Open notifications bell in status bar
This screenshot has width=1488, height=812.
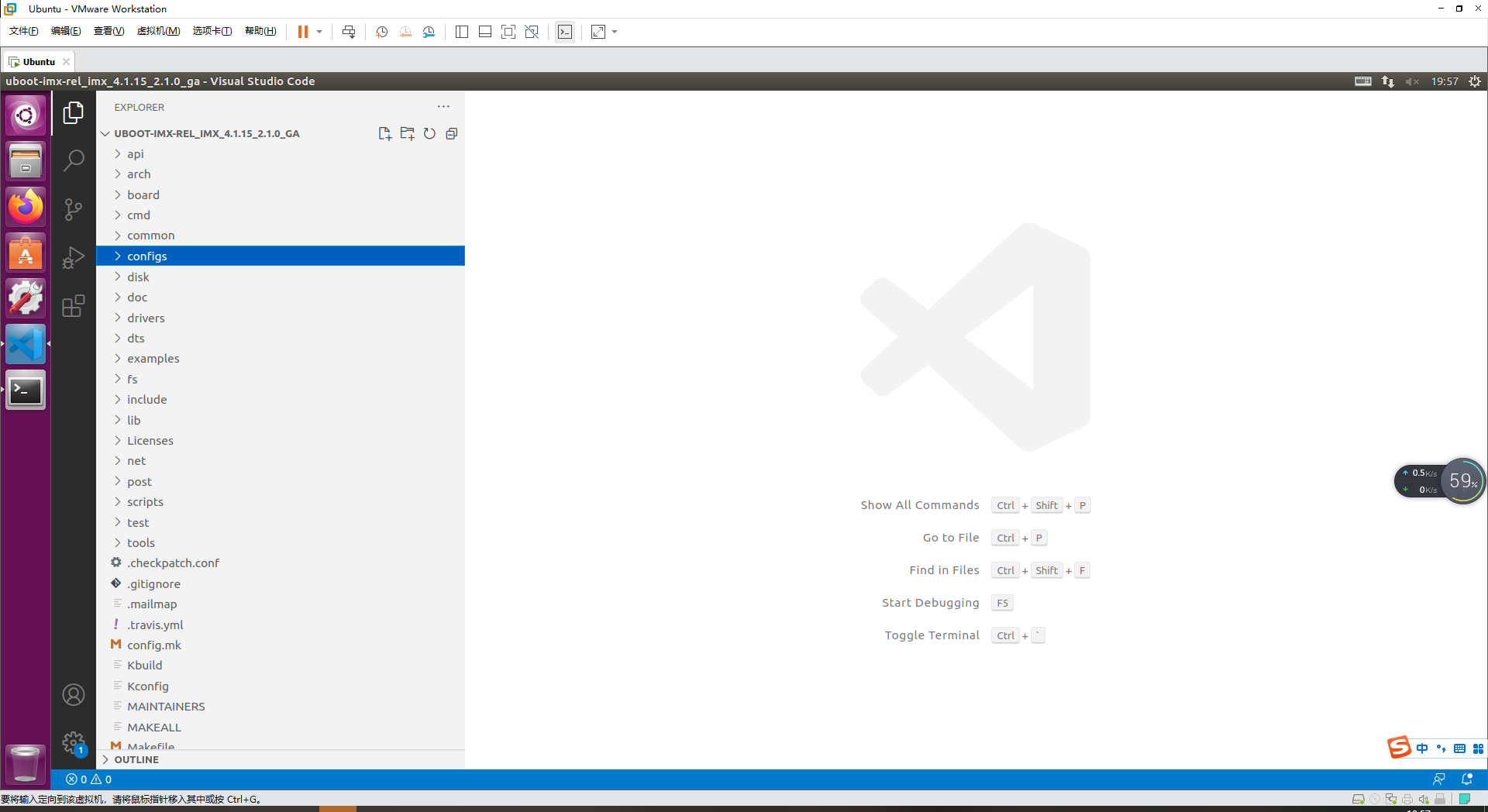(1466, 779)
